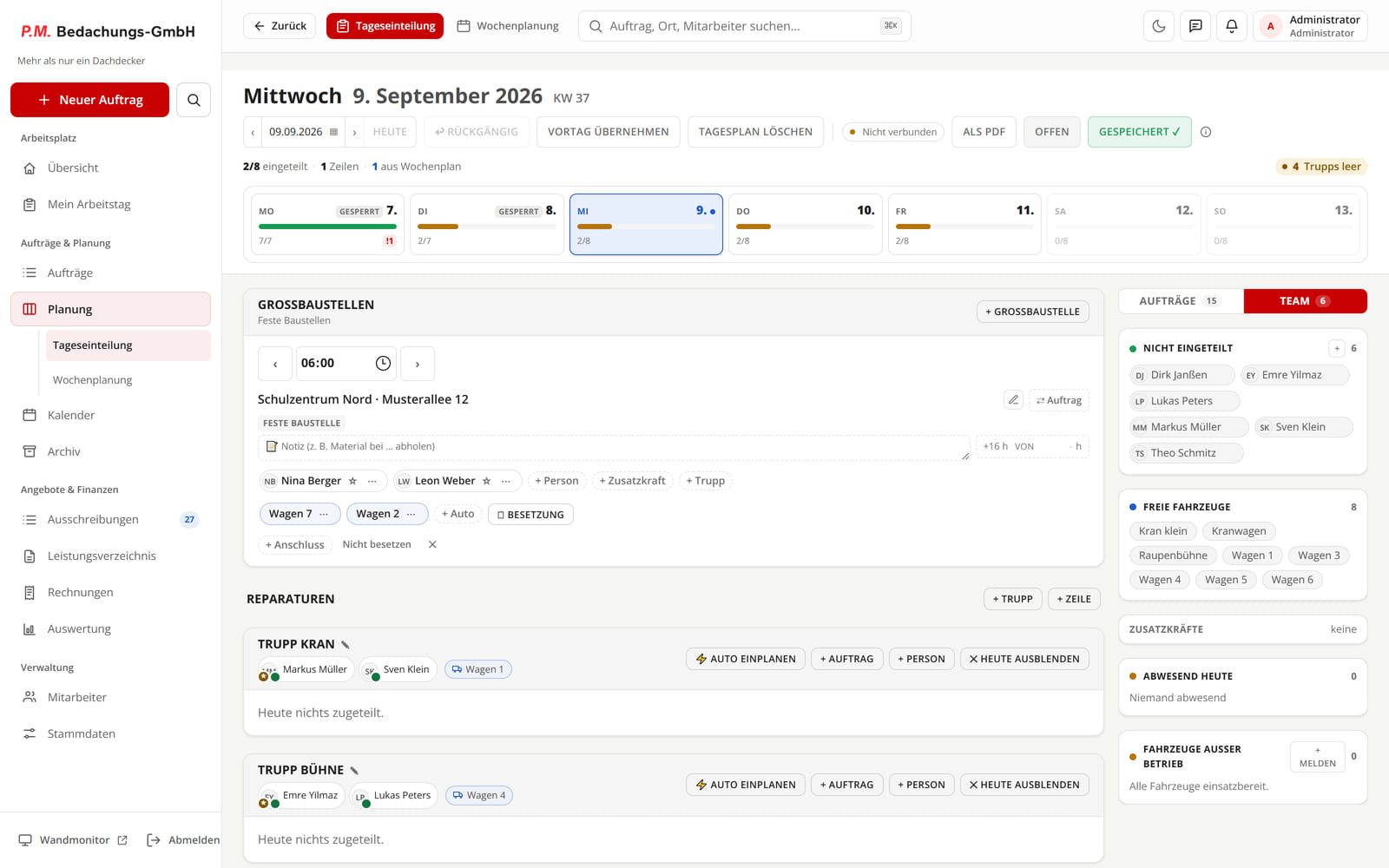Toggle the OFFEN status button

pos(1051,132)
